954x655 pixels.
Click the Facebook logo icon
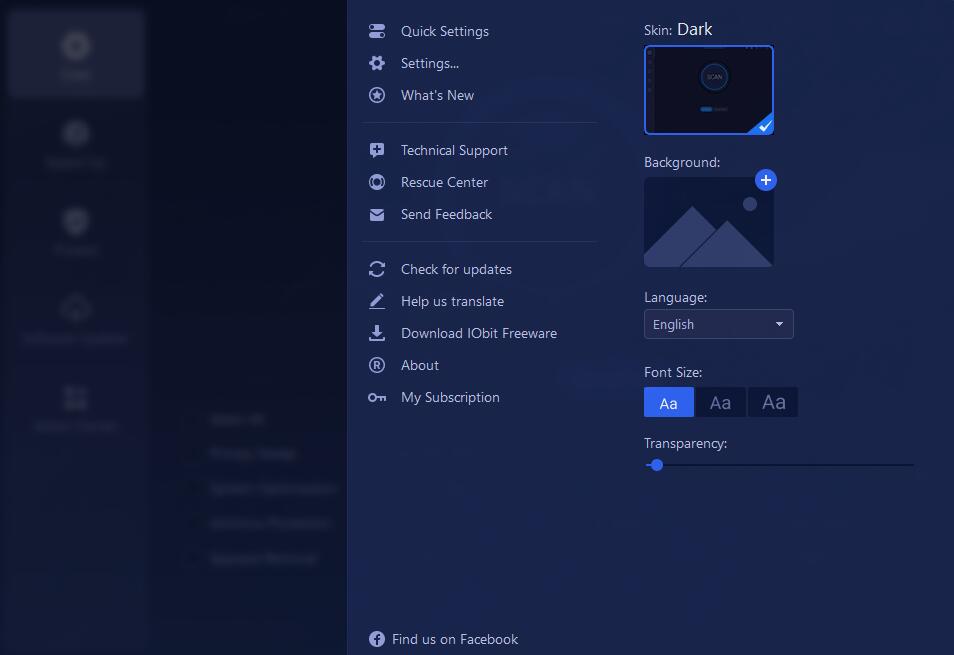[x=377, y=639]
